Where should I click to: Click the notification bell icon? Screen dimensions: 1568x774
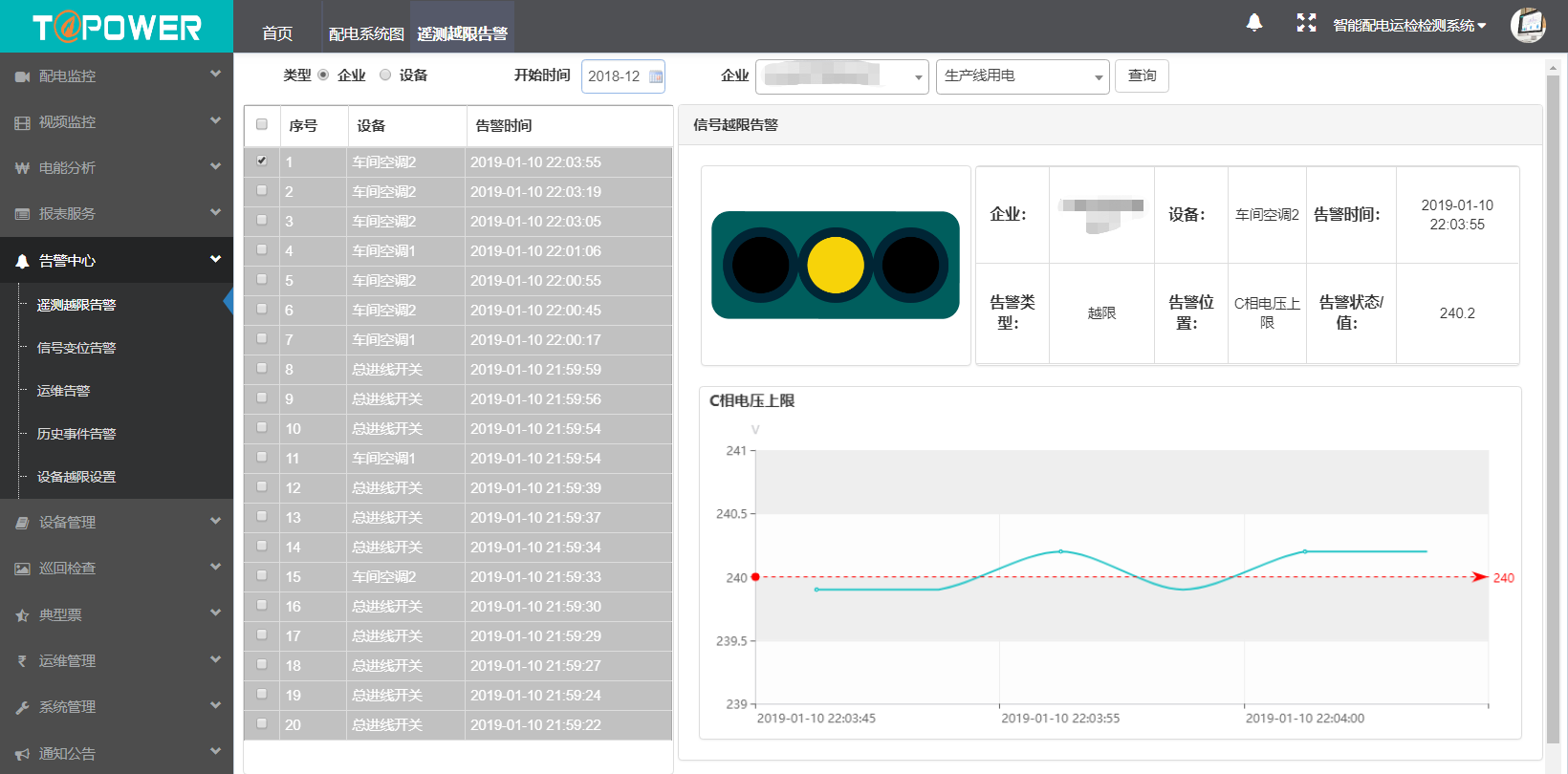click(x=1254, y=23)
